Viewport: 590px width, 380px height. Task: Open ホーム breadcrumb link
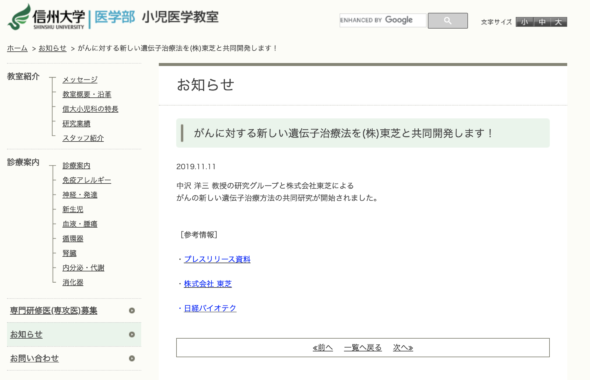17,48
